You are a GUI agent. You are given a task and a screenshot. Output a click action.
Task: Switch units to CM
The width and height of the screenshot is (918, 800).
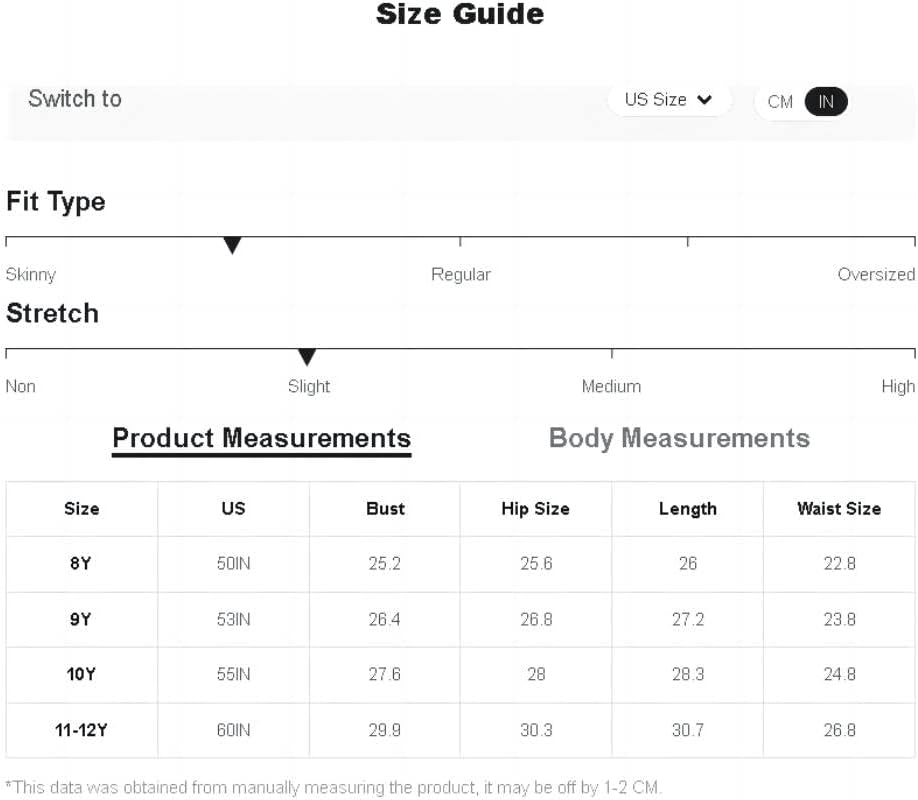coord(780,102)
